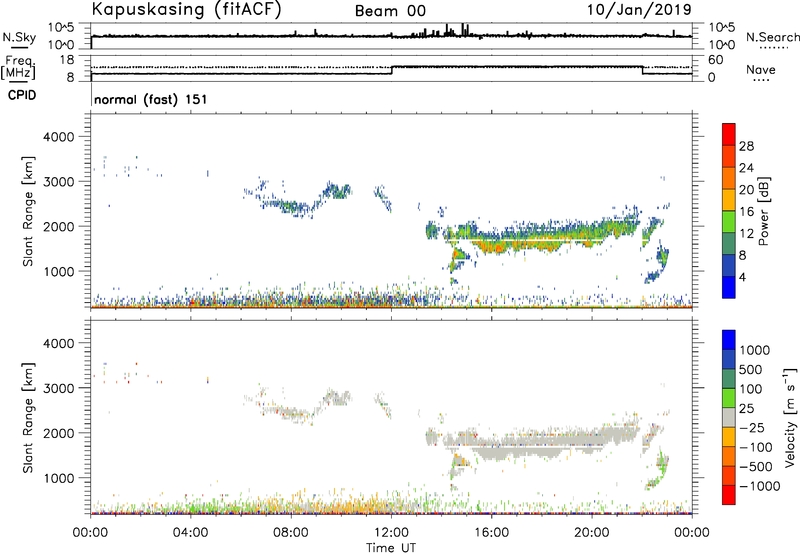Click the "N.Sky" legend label
This screenshot has height=554, width=800.
(19, 37)
